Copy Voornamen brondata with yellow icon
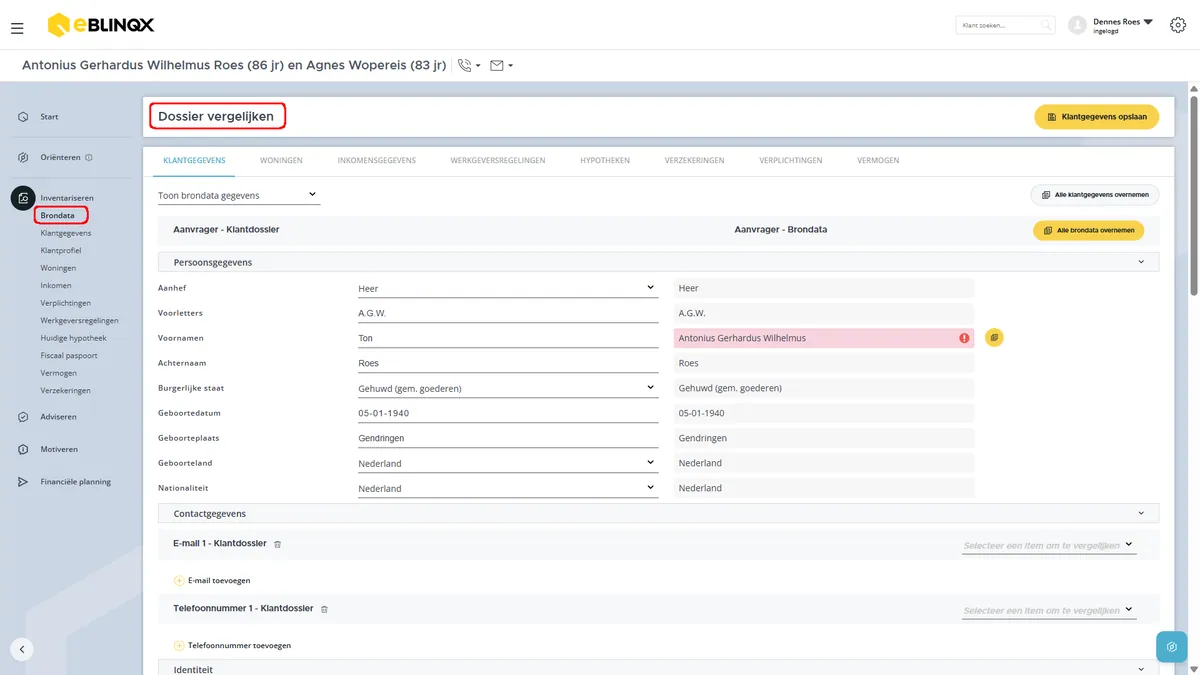 pos(994,338)
